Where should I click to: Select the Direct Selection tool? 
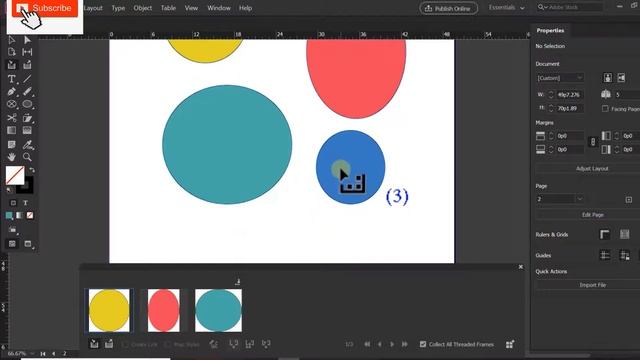pos(27,40)
